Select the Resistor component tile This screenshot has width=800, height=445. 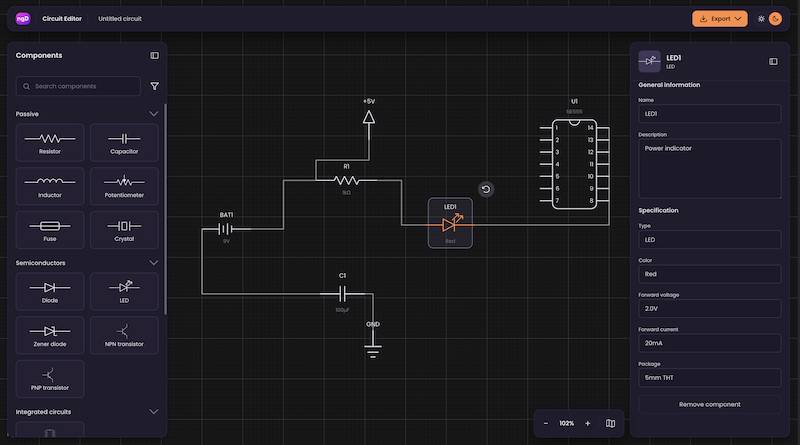[x=50, y=142]
